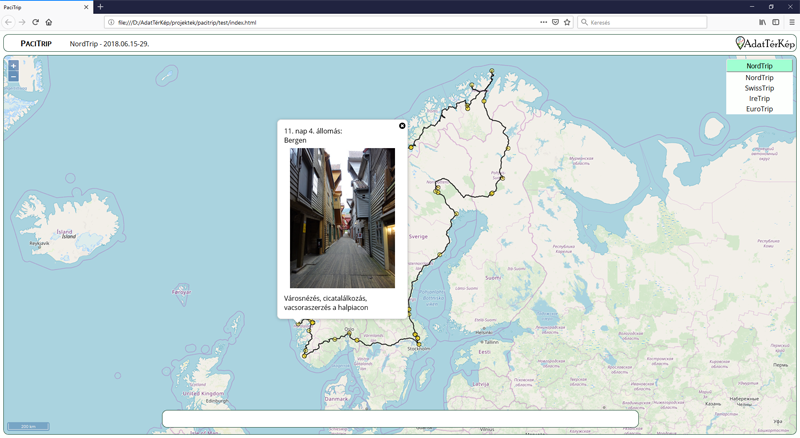The height and width of the screenshot is (438, 800).
Task: Select the PaciTrip browser tab
Action: (x=46, y=7)
